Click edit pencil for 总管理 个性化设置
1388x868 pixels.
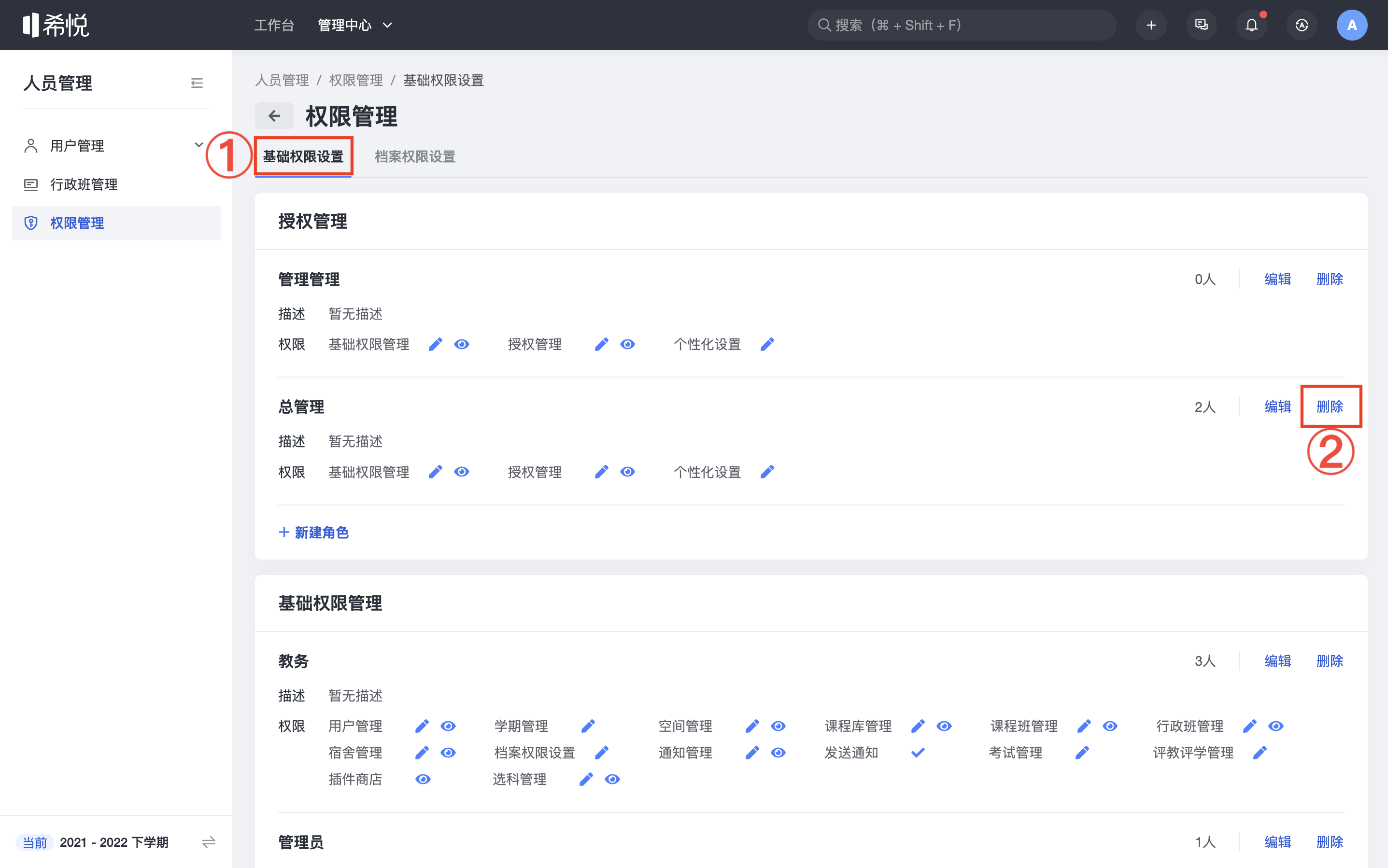click(767, 472)
